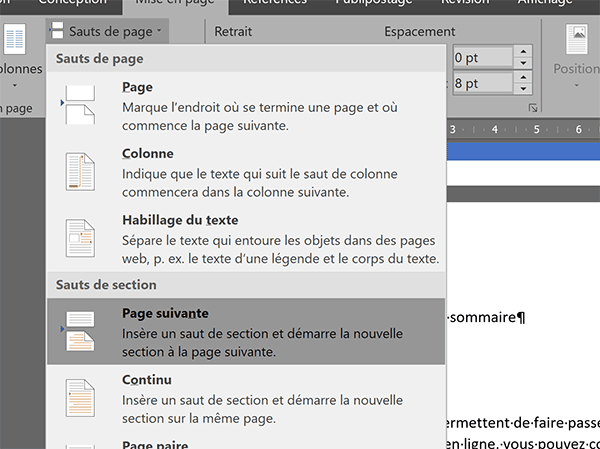Click ruler mark 4

coord(494,129)
